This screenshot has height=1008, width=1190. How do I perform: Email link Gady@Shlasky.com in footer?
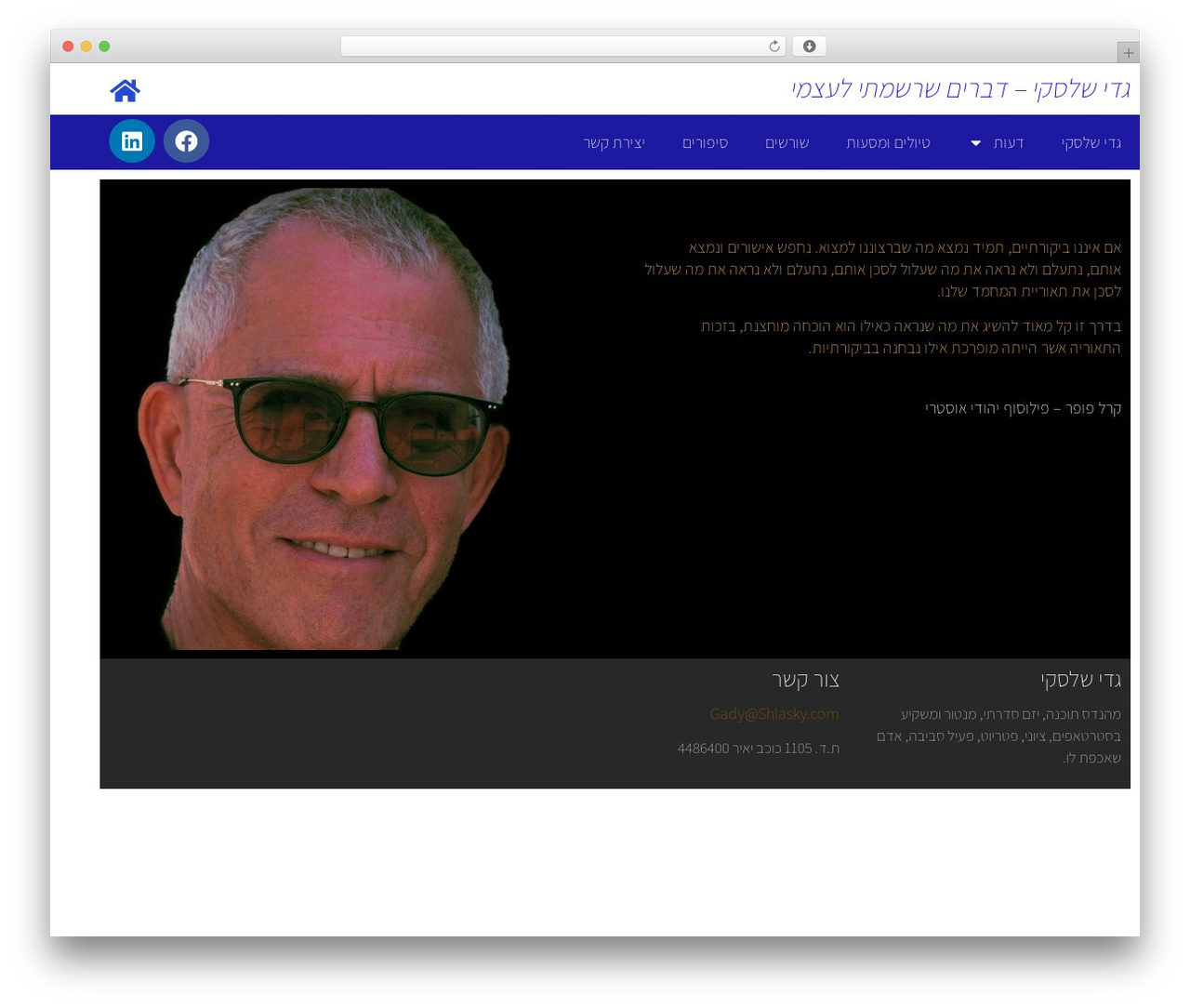tap(774, 714)
